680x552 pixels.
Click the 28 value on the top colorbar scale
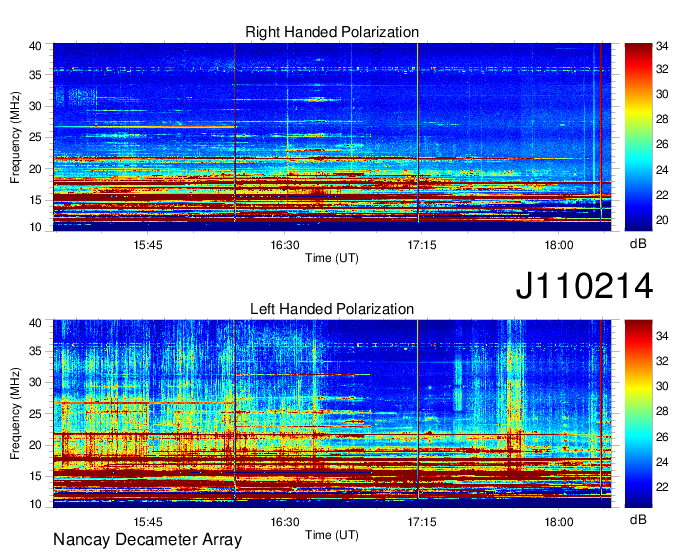coord(662,119)
